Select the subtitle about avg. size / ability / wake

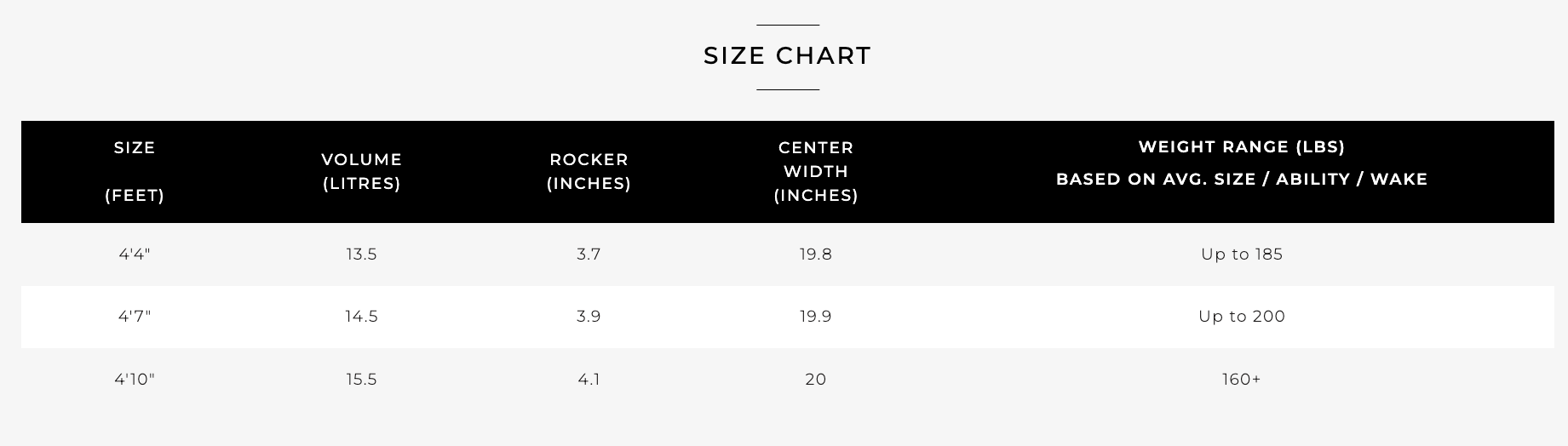(1242, 179)
